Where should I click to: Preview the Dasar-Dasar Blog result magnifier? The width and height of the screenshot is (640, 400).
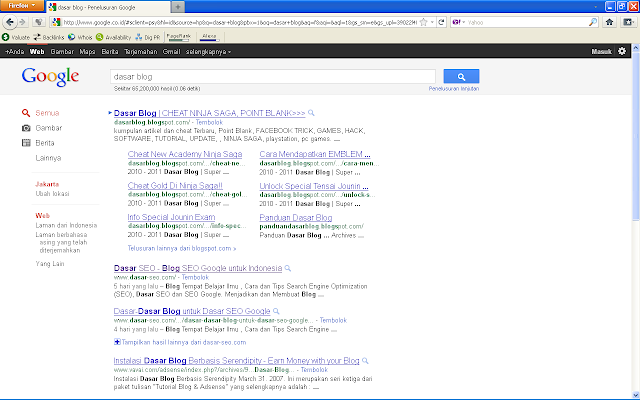[276, 311]
